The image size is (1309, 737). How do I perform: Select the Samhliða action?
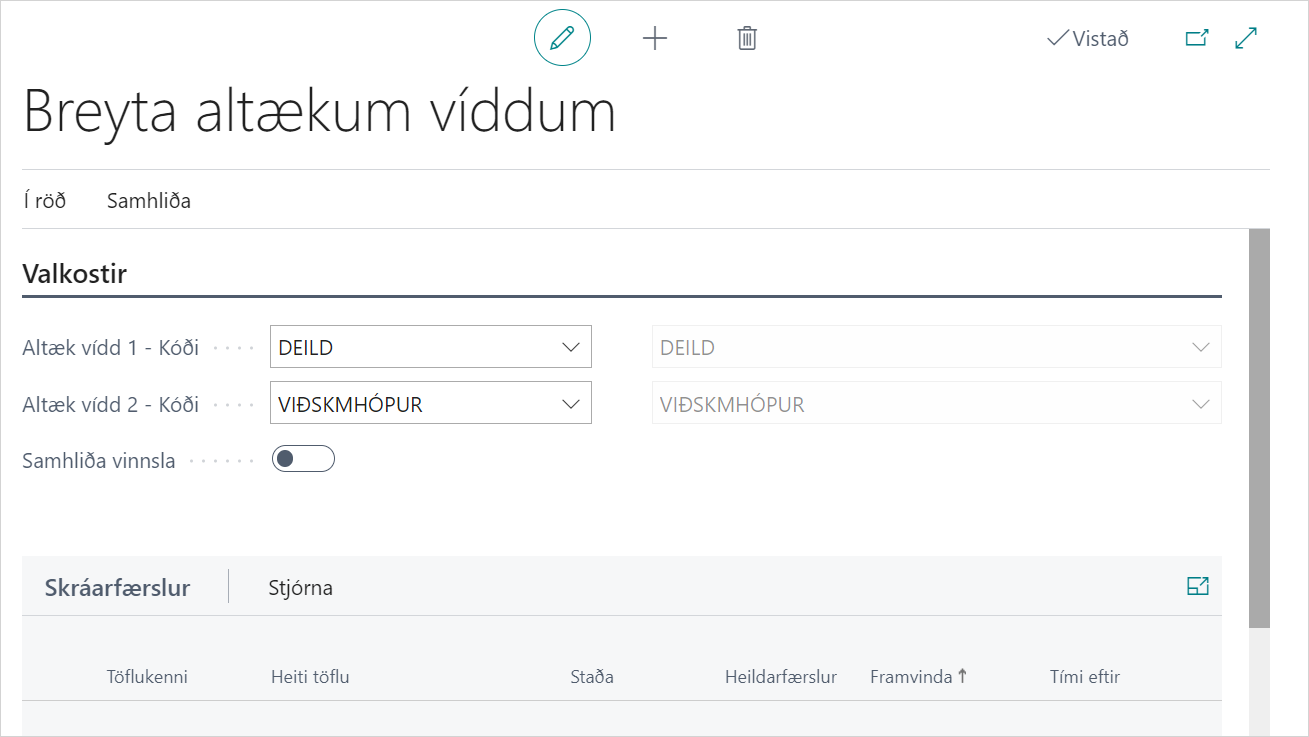(x=149, y=201)
